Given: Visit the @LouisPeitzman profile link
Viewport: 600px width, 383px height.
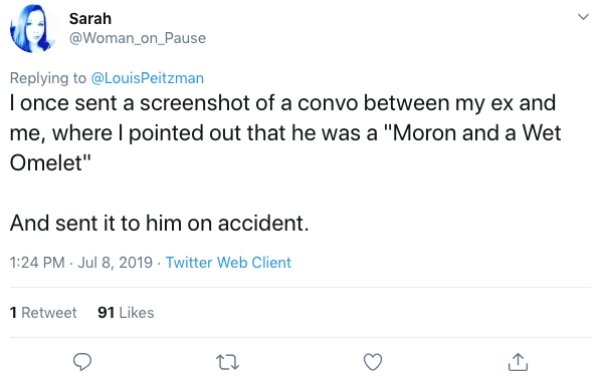Looking at the screenshot, I should 147,78.
